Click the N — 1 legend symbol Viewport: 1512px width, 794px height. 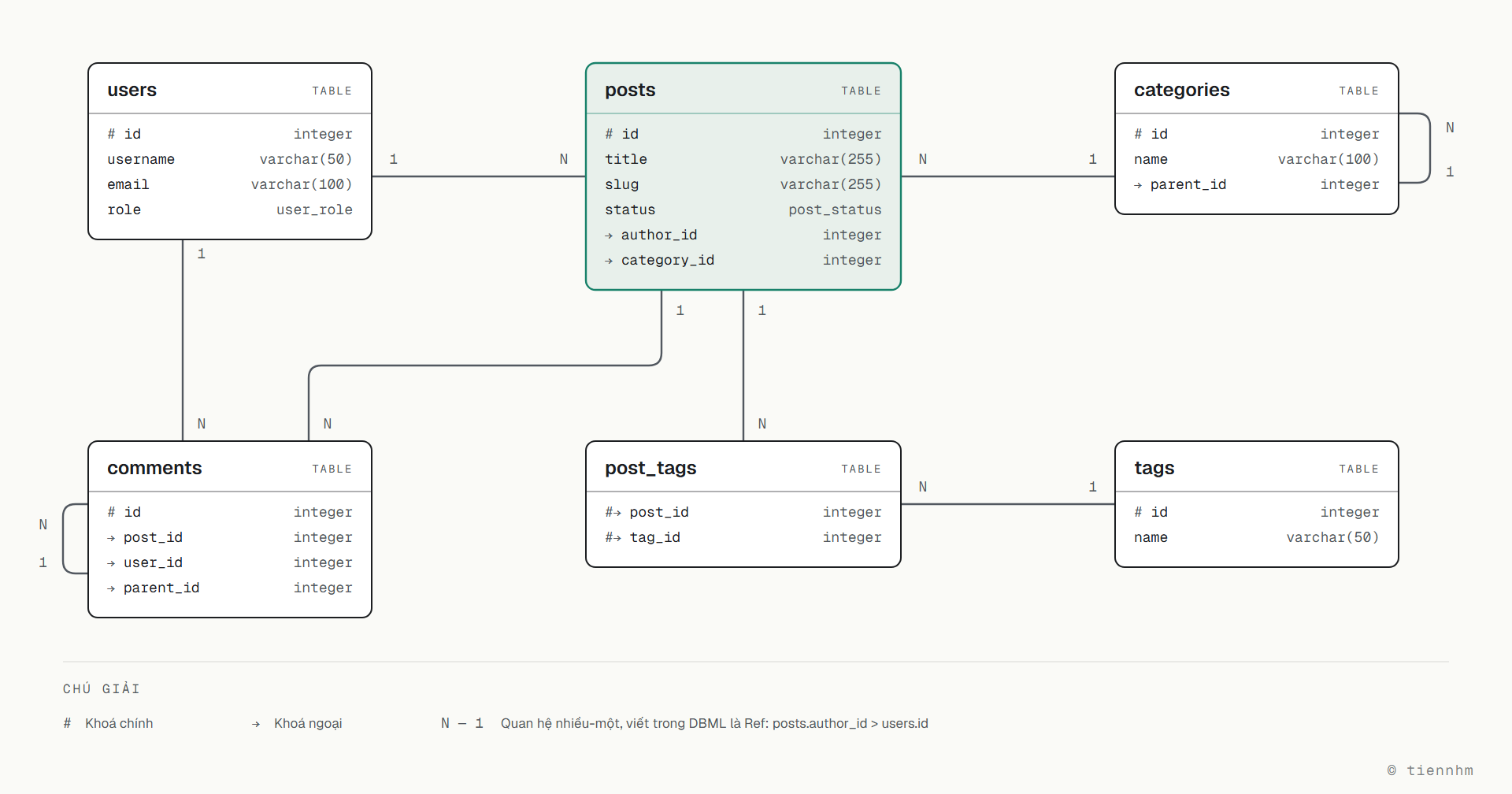click(462, 723)
